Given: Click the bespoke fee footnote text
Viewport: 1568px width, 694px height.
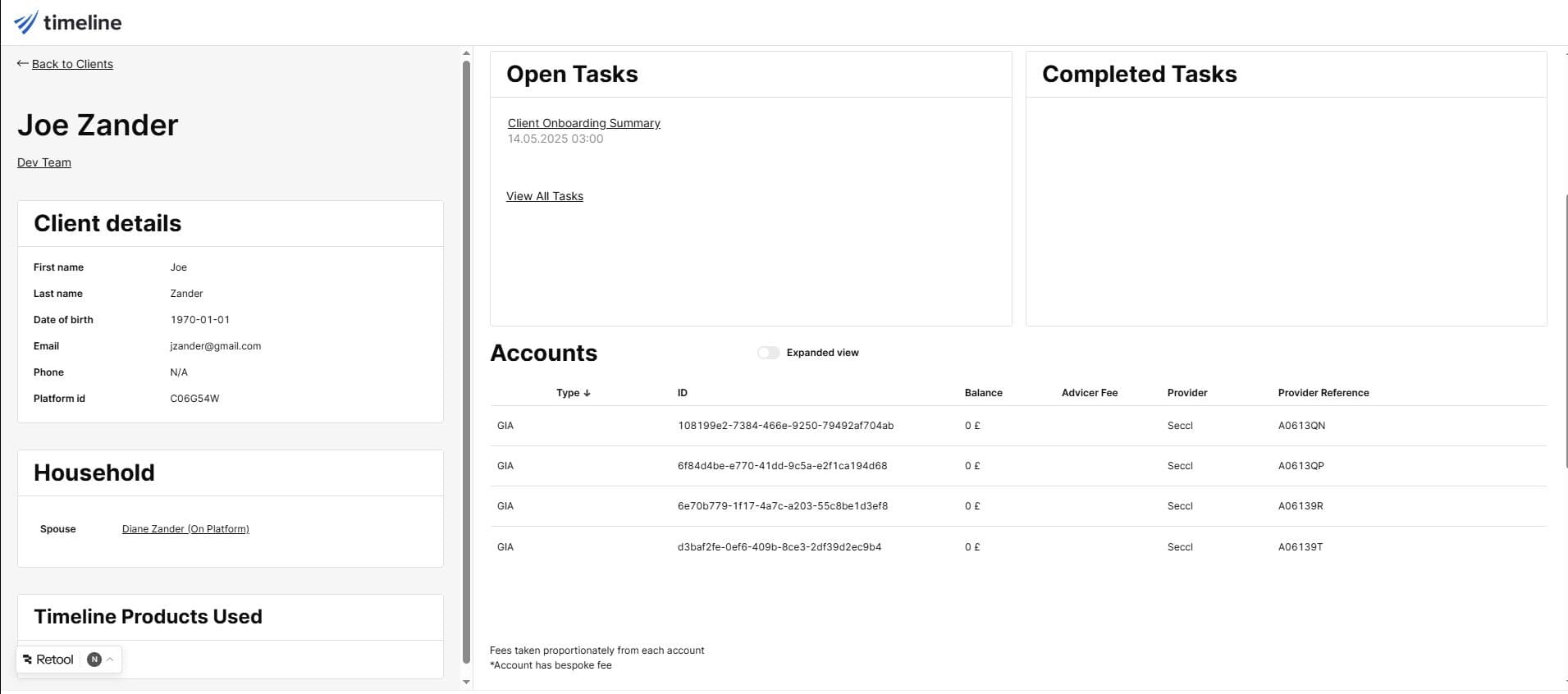Looking at the screenshot, I should click(x=551, y=665).
